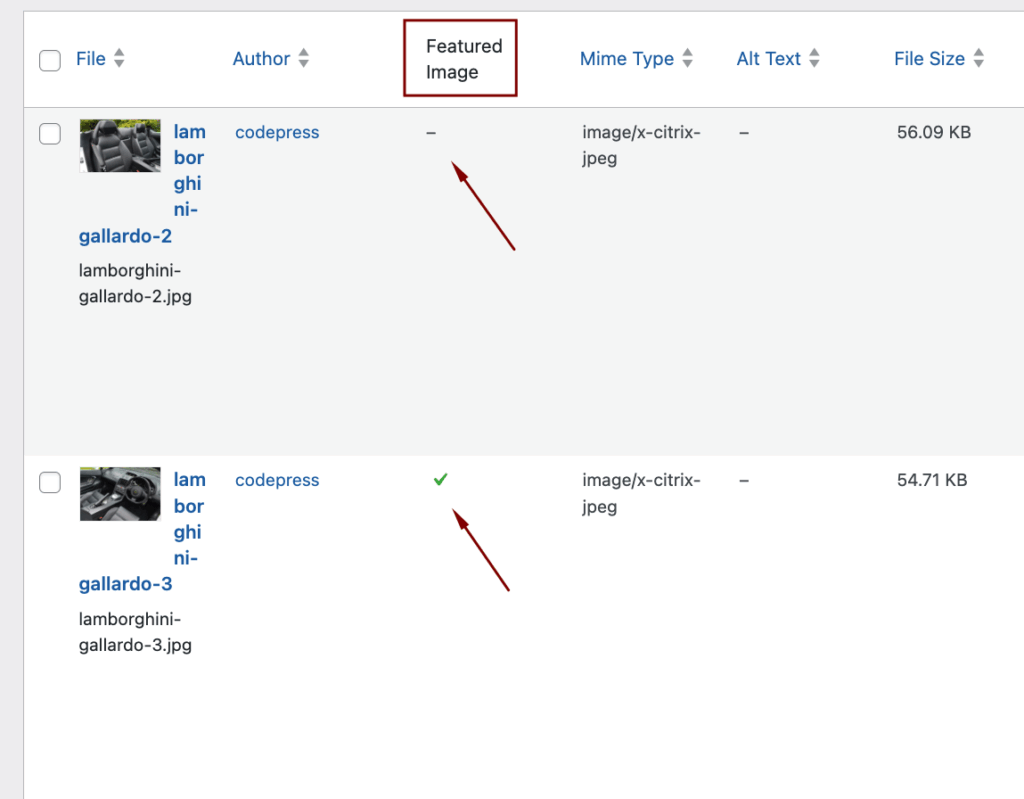Click the Featured Image dash for gallardo-2
The height and width of the screenshot is (799, 1024).
[x=431, y=132]
